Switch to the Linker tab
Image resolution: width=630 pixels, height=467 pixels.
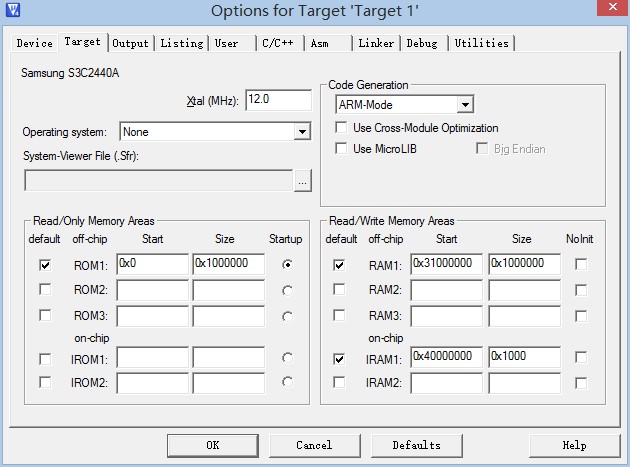376,43
